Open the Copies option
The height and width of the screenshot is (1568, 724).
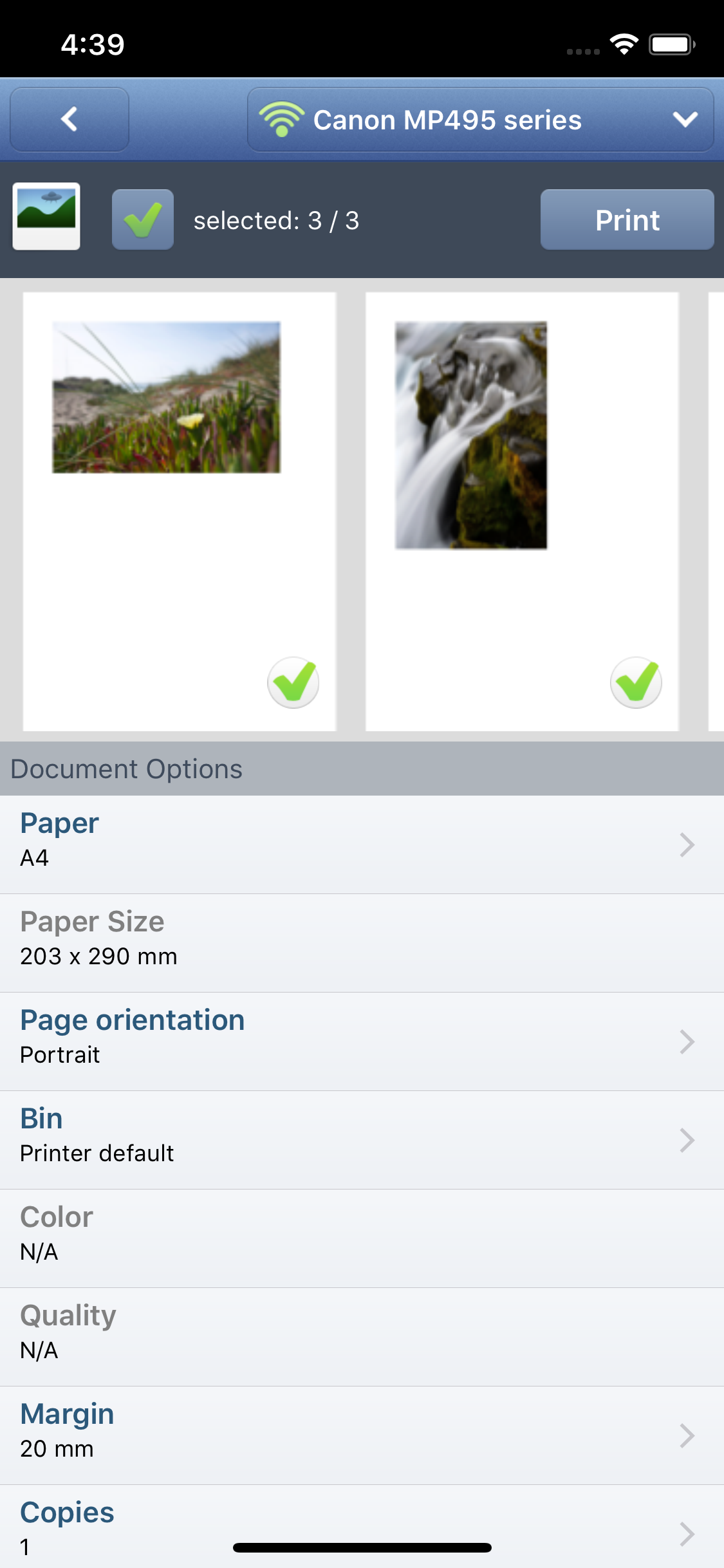click(x=362, y=1527)
